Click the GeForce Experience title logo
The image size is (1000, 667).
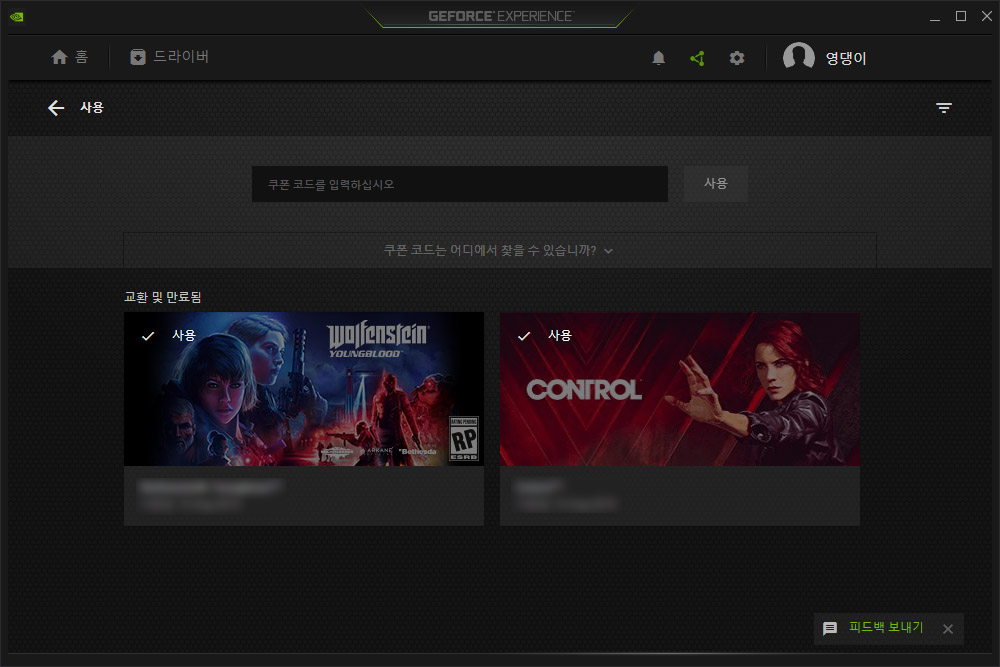[501, 17]
